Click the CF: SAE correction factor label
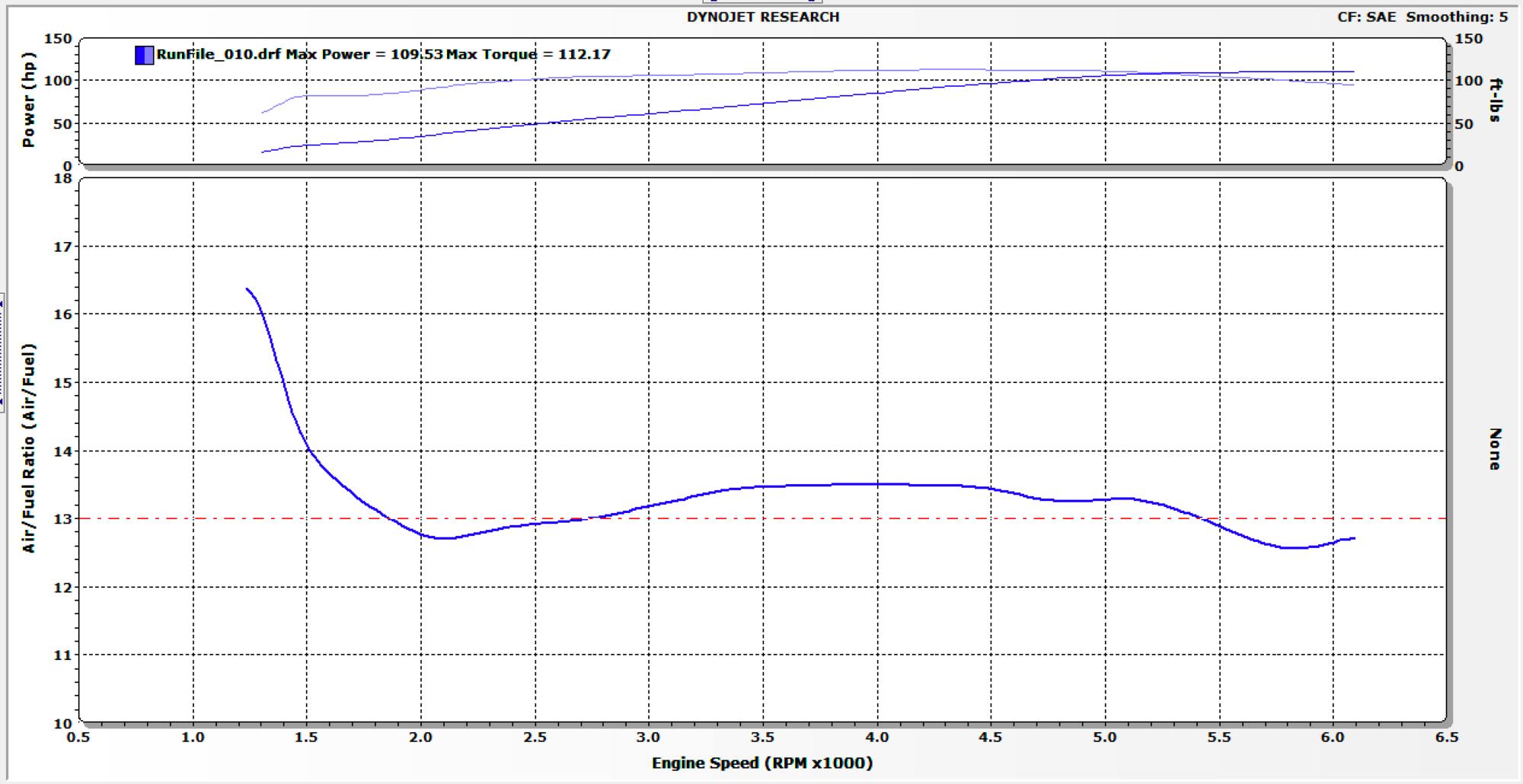 (1366, 17)
